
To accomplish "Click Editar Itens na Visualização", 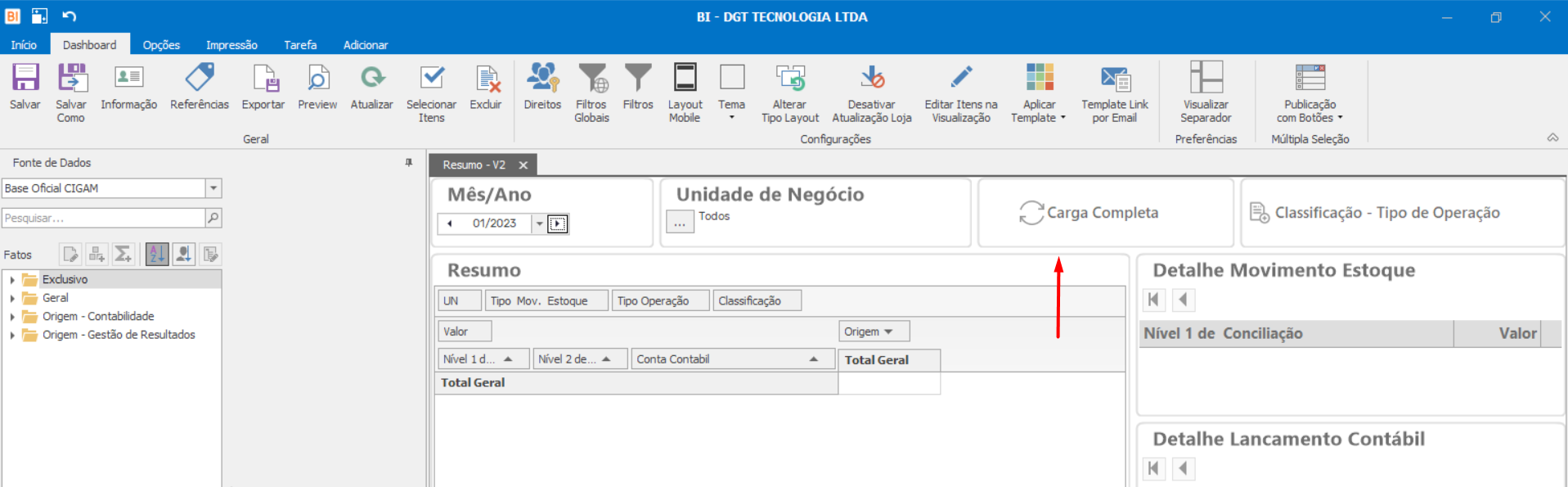I will click(961, 92).
